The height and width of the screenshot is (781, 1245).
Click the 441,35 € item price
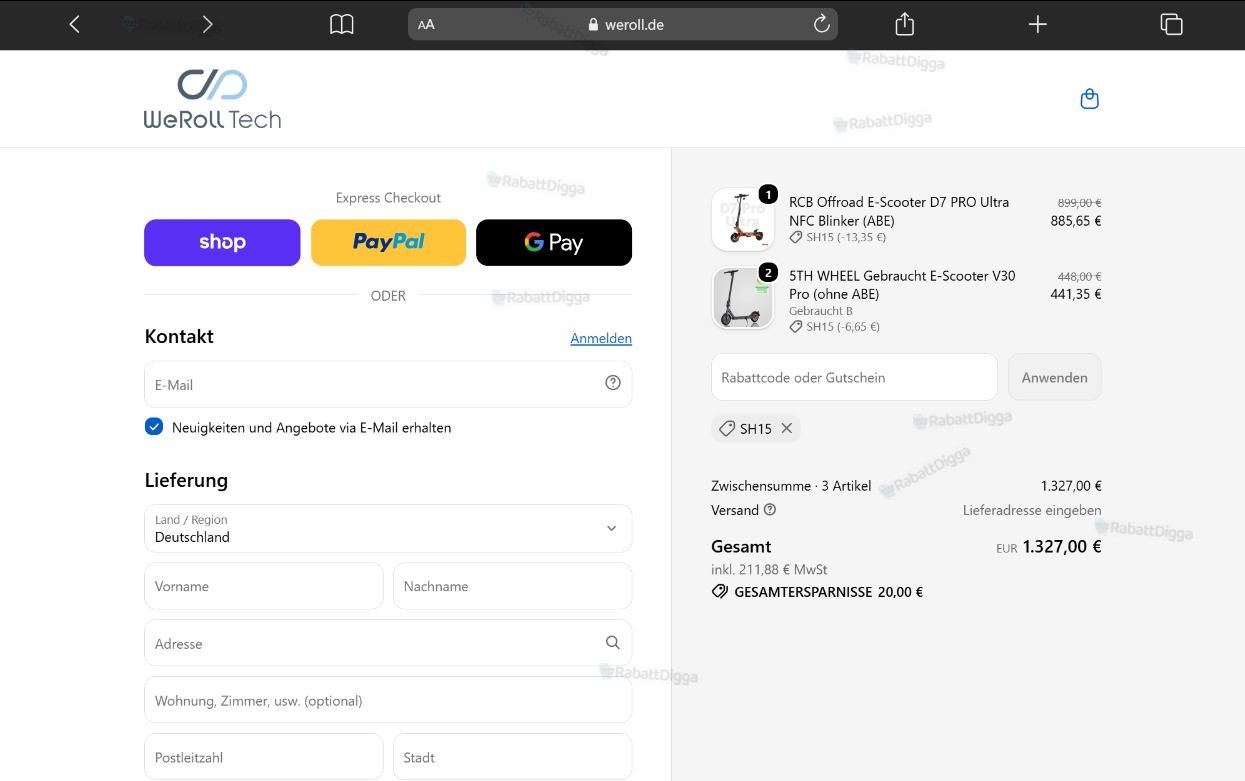point(1076,294)
